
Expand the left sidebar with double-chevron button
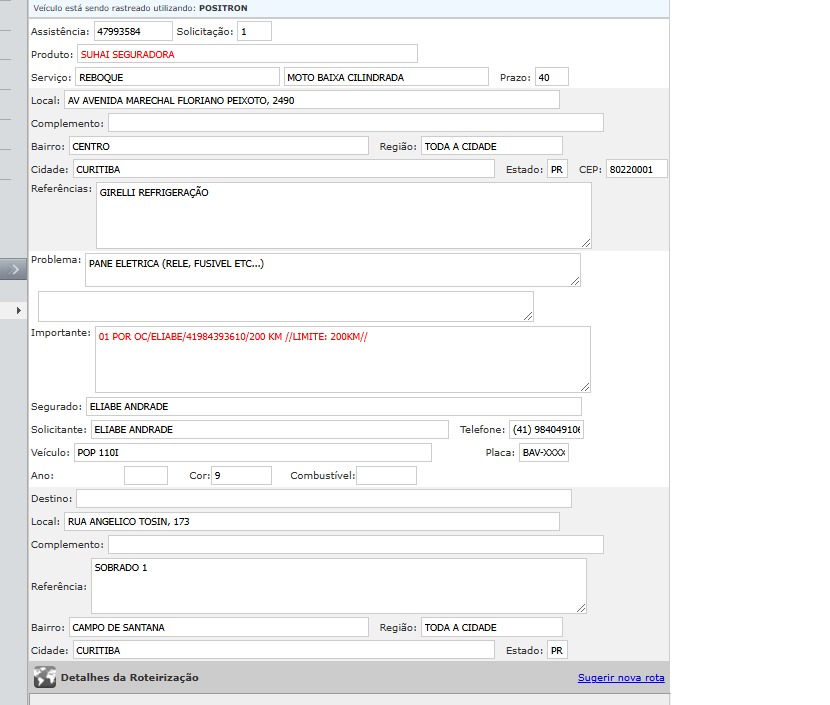pyautogui.click(x=13, y=269)
